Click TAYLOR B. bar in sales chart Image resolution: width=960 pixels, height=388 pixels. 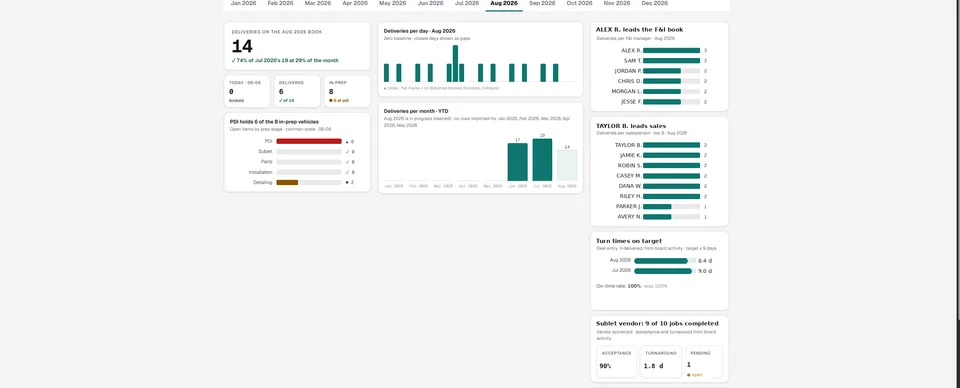tap(671, 145)
